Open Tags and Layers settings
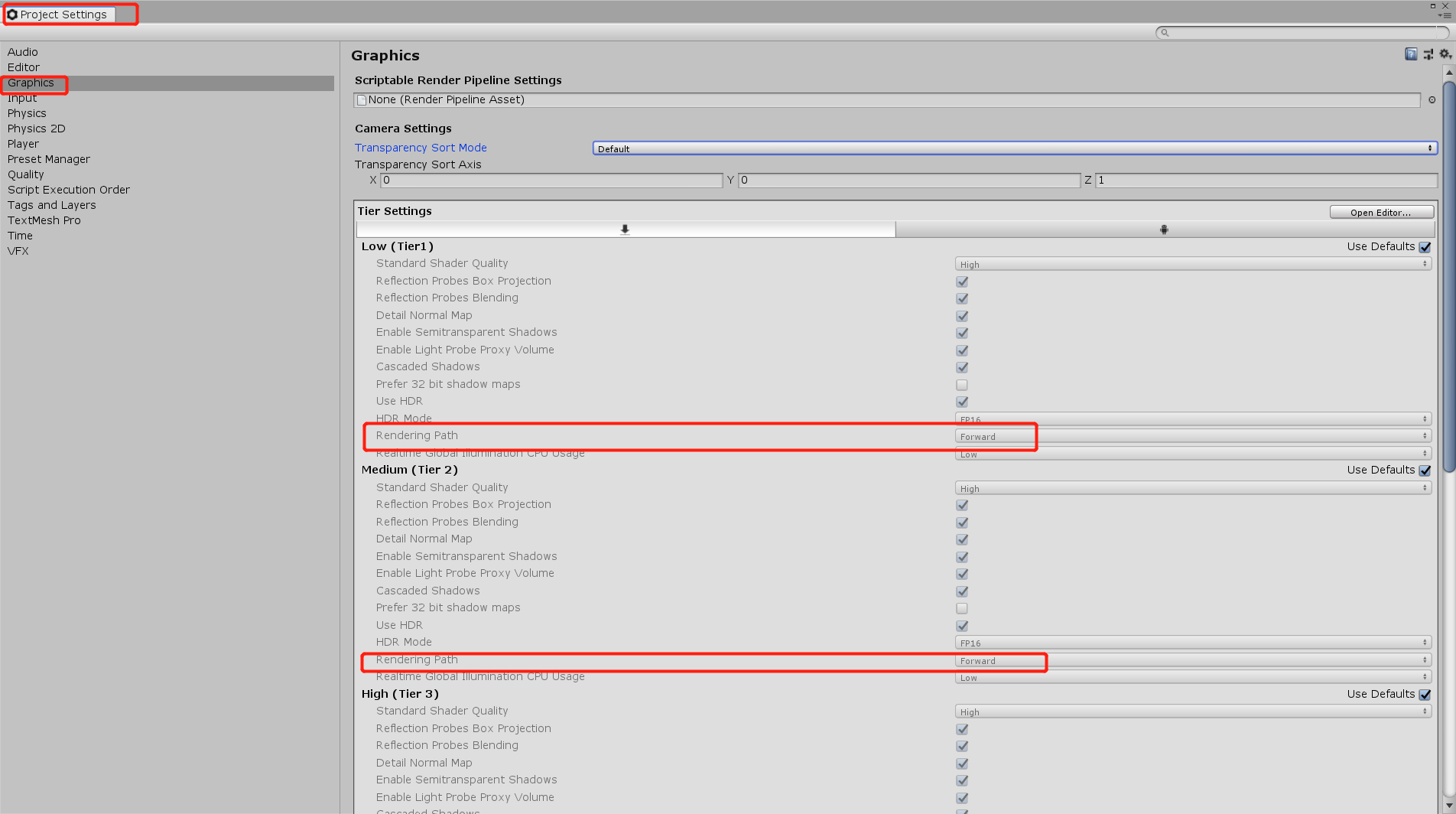Screen dimensions: 1456x814 [52, 205]
